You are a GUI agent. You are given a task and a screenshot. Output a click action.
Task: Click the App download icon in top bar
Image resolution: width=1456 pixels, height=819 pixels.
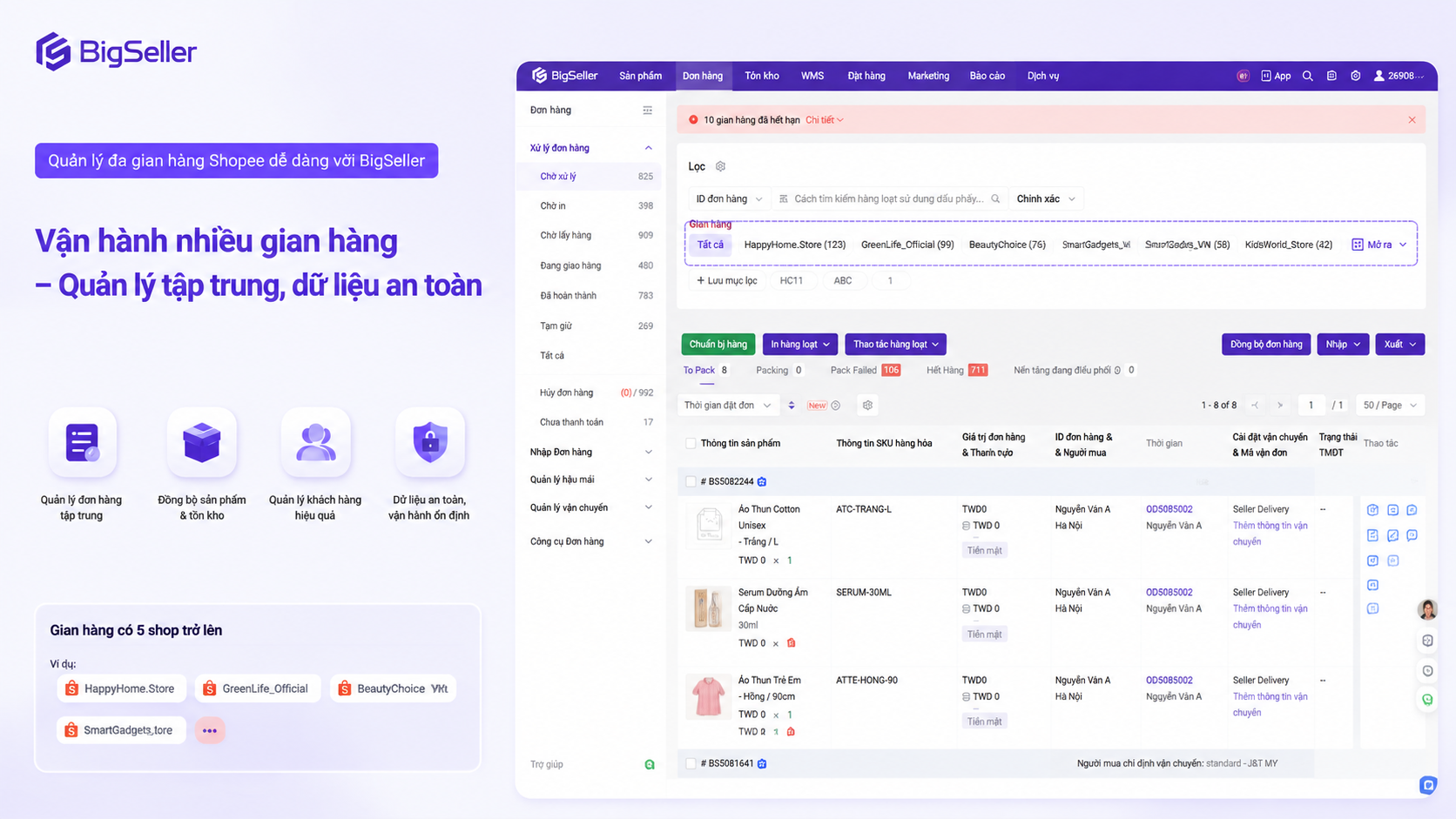click(1266, 76)
